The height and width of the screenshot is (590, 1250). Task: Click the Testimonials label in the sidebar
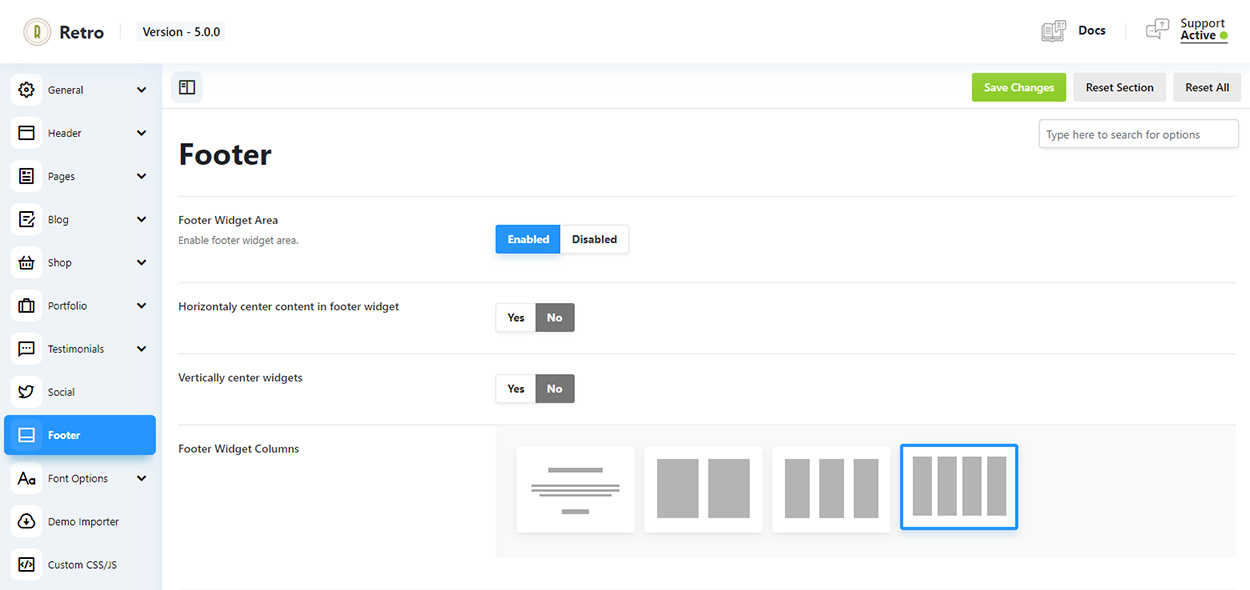pos(76,349)
